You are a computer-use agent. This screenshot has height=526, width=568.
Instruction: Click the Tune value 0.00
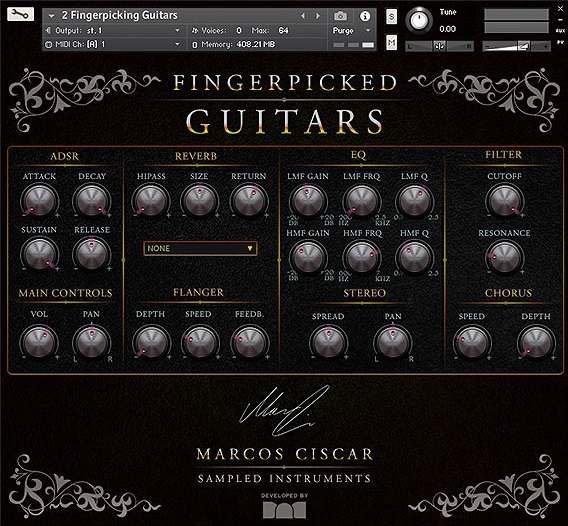pyautogui.click(x=447, y=29)
